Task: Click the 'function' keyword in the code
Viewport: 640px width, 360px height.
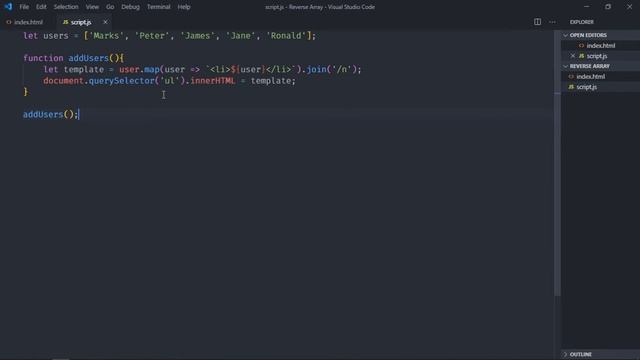Action: point(43,58)
